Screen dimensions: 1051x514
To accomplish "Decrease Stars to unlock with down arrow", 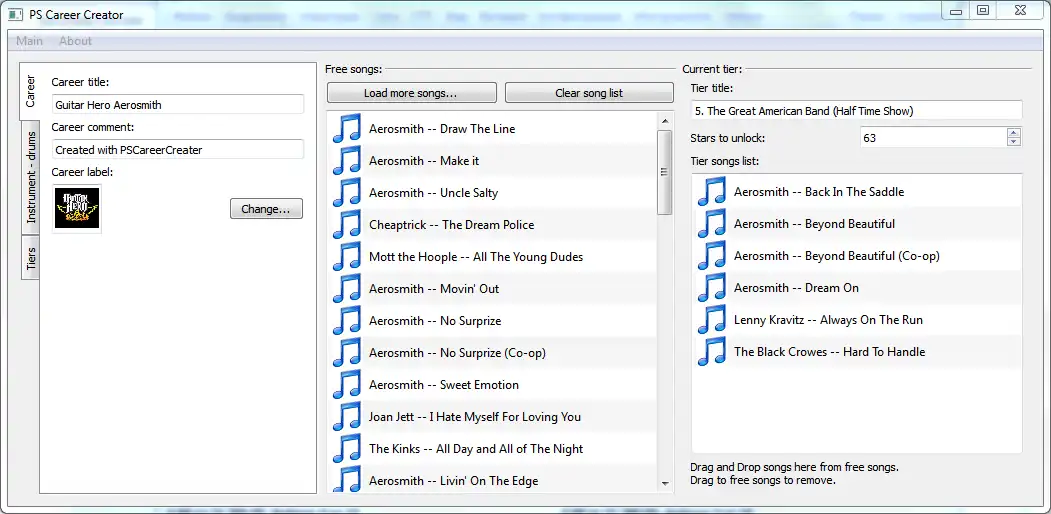I will [x=1014, y=142].
